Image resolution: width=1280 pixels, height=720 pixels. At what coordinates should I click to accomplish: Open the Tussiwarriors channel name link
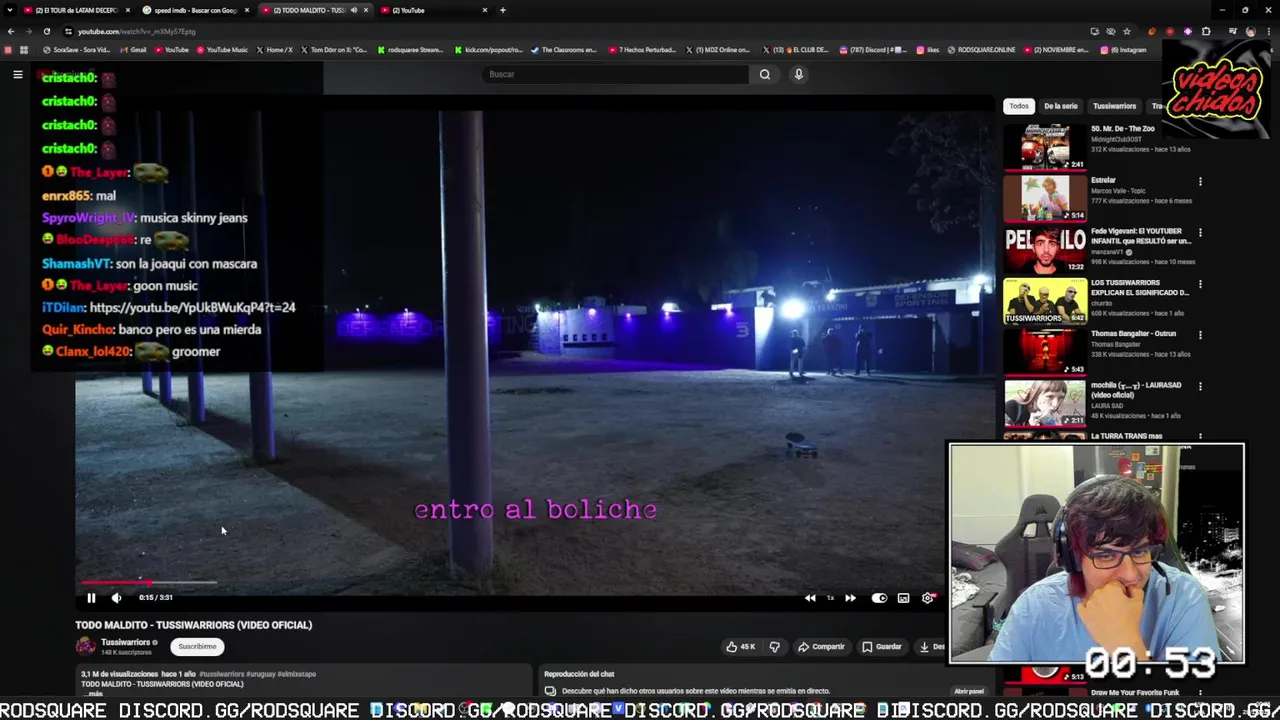pos(125,642)
